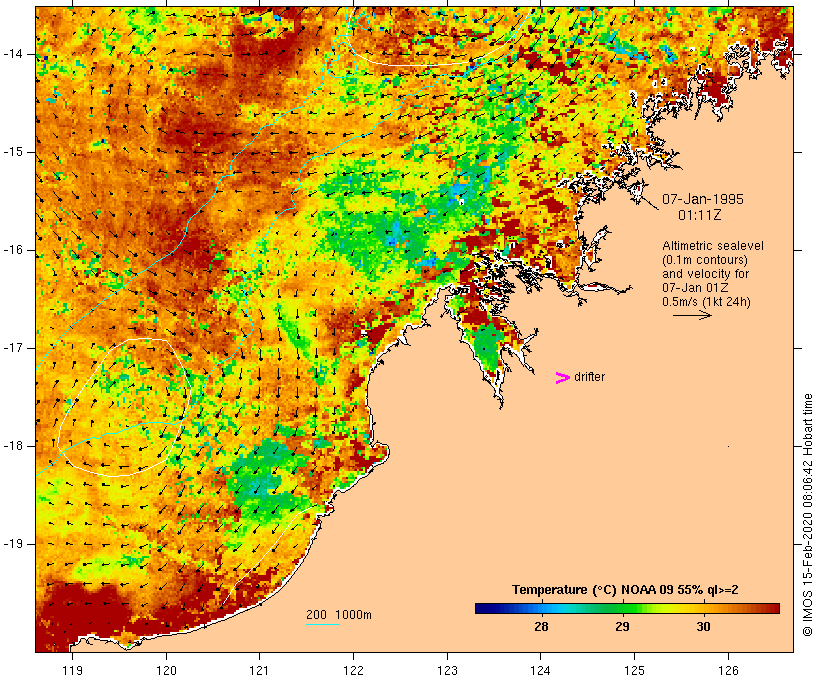Screen dimensions: 820x680
Task: Click the '200 1000m' depth legend text
Action: click(338, 614)
